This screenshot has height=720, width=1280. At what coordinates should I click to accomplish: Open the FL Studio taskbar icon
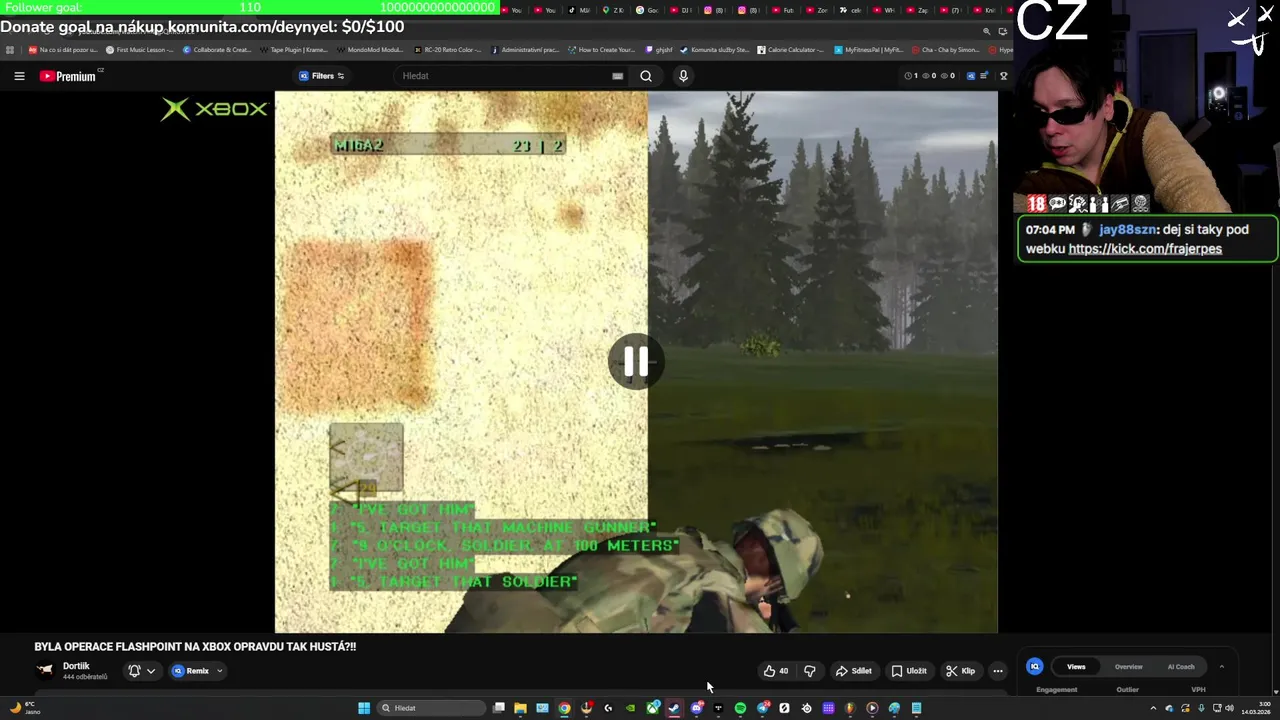(x=850, y=708)
